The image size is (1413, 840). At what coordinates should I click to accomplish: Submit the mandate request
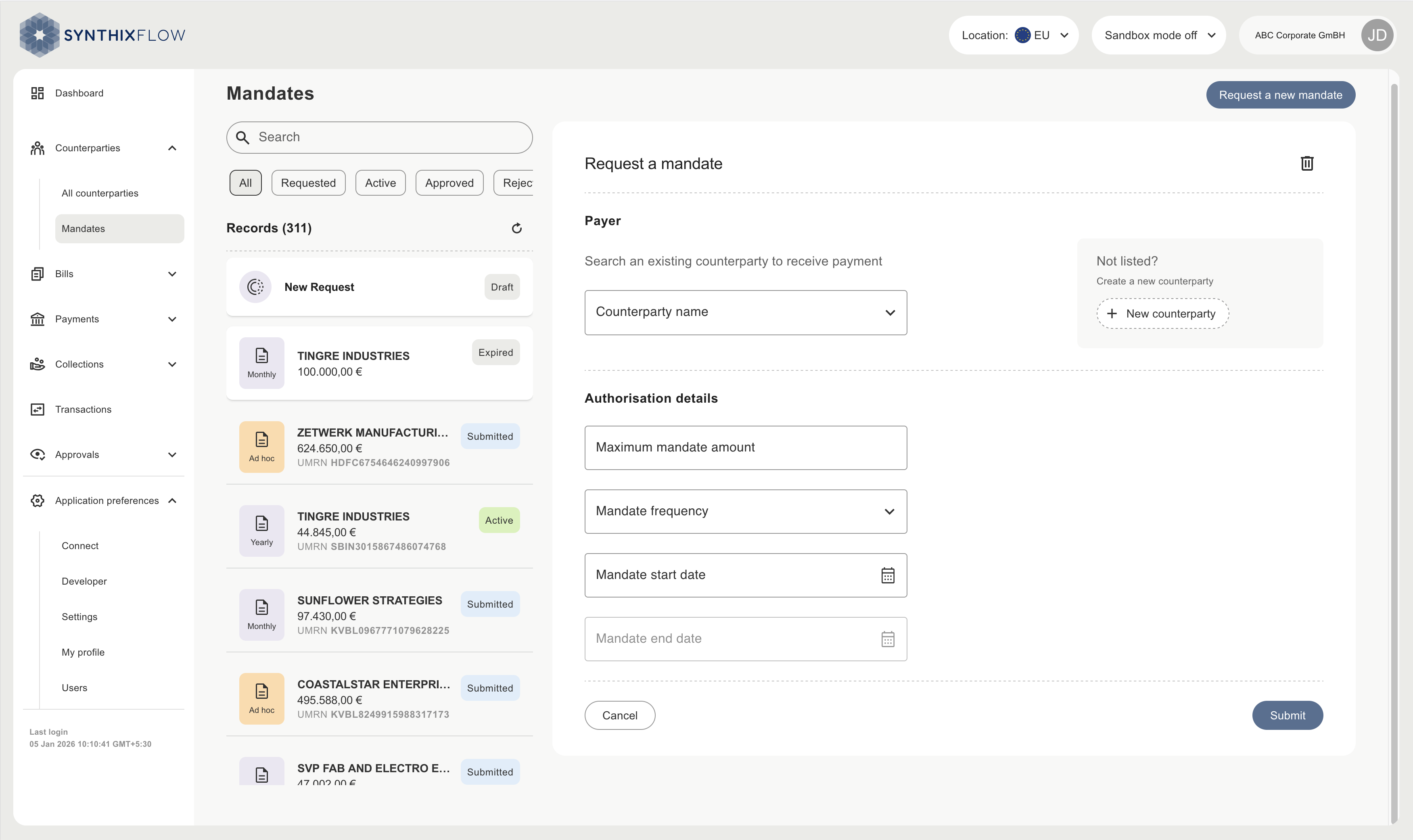(1288, 715)
